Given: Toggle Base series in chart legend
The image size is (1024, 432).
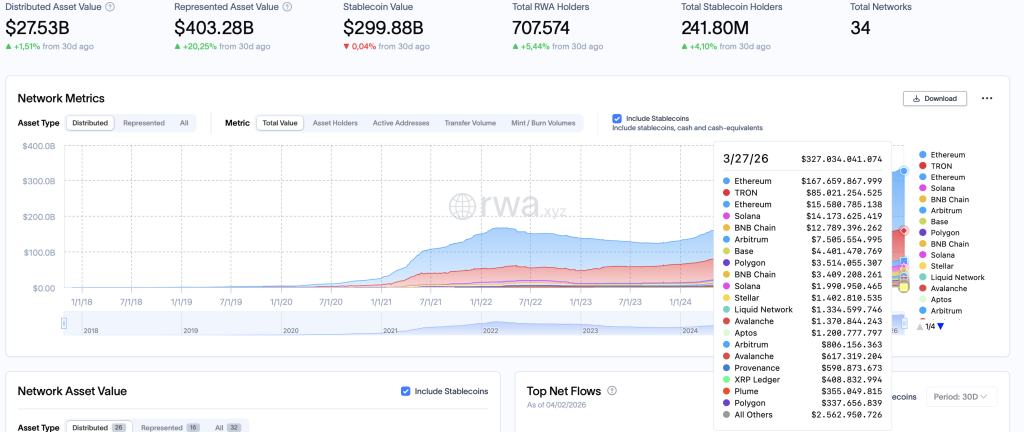Looking at the screenshot, I should (x=933, y=222).
